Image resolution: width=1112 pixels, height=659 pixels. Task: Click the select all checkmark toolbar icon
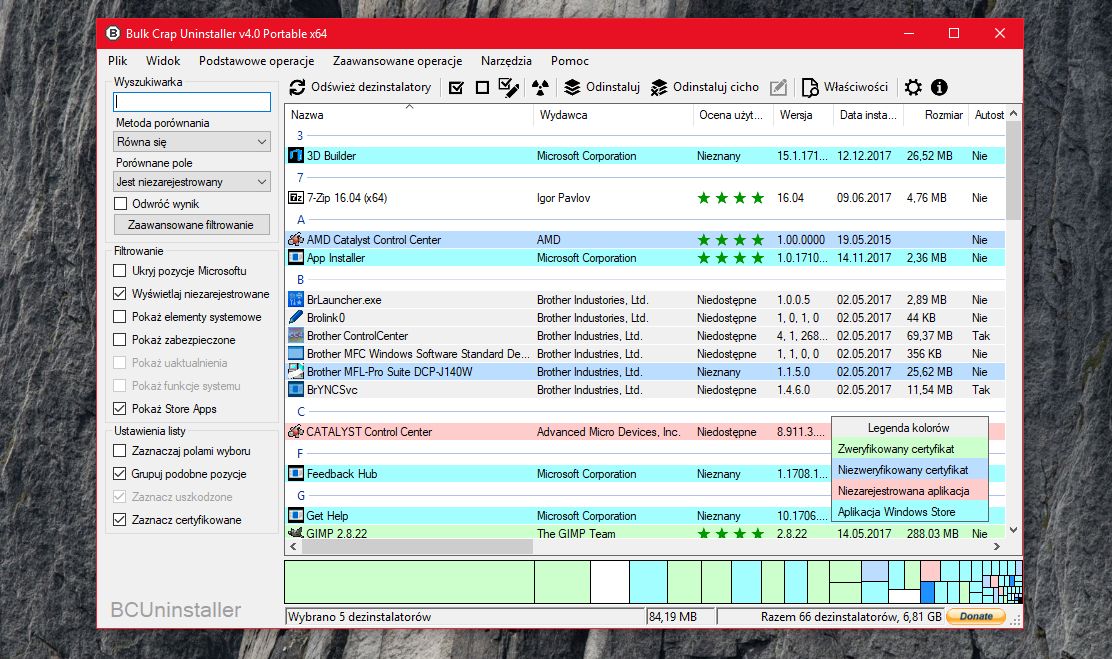click(x=456, y=88)
